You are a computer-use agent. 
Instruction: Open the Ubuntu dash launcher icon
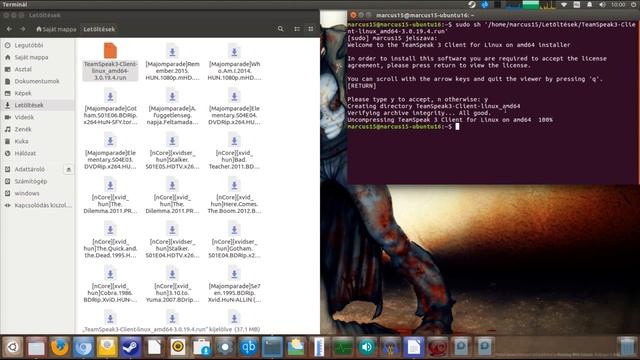click(12, 347)
